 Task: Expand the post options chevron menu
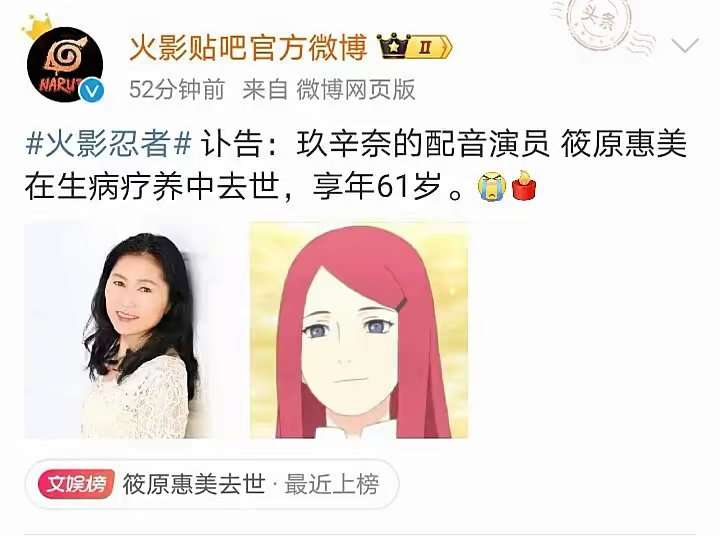click(x=685, y=45)
